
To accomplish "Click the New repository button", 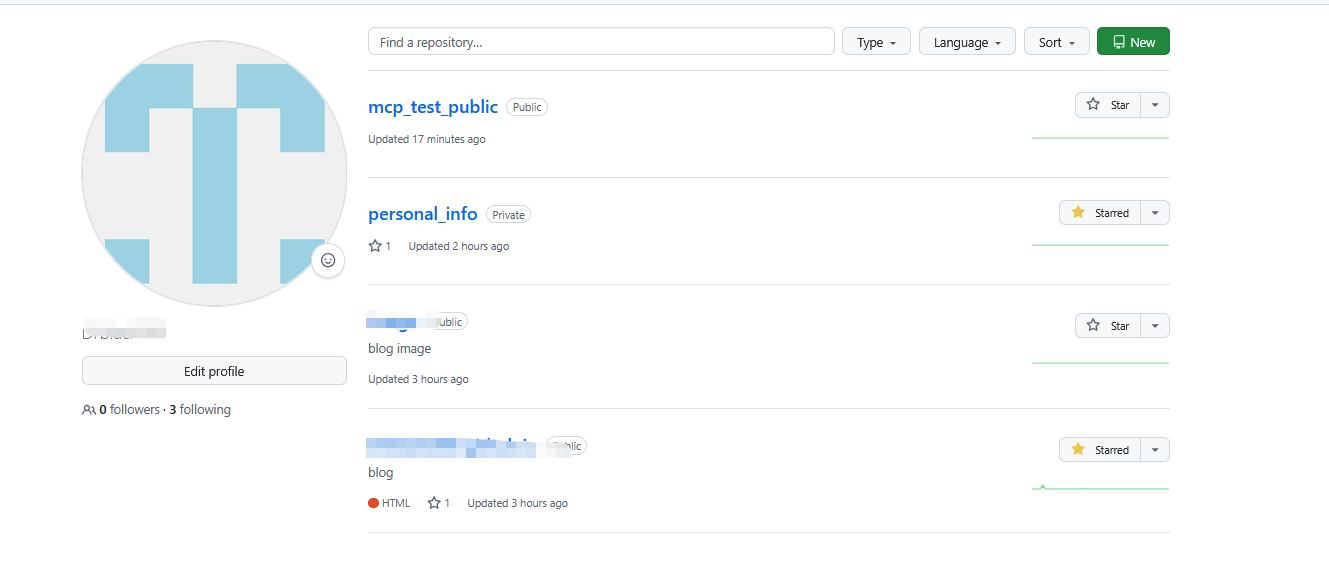I will (x=1133, y=42).
